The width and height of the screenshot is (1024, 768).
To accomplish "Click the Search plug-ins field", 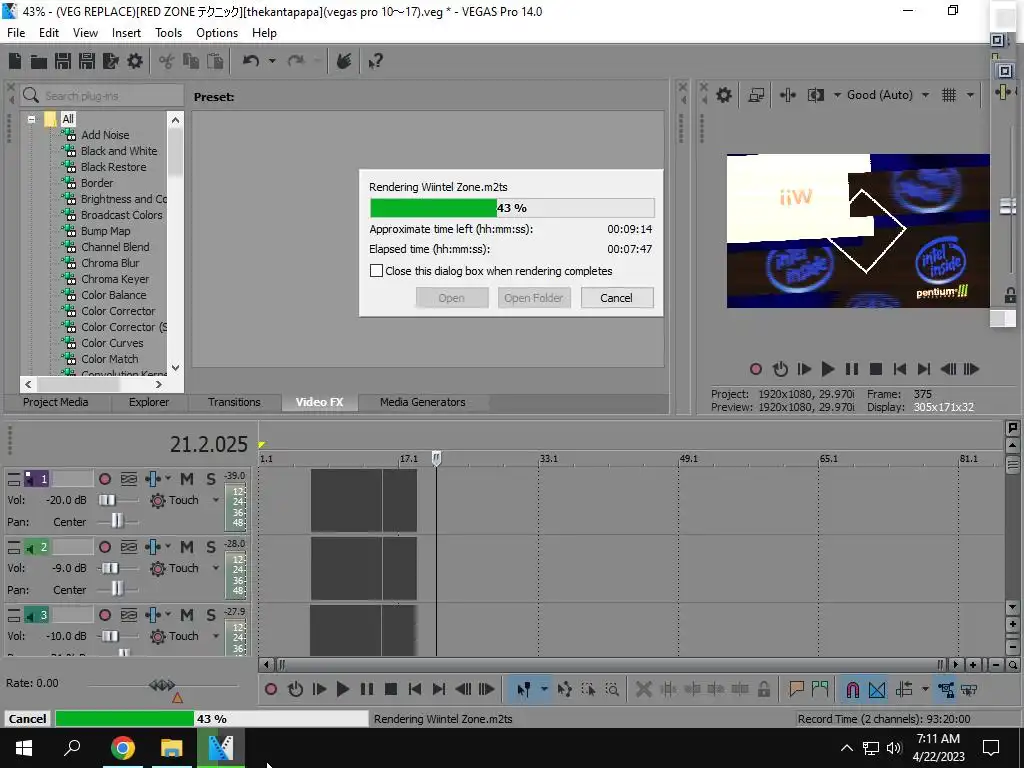I will click(102, 96).
